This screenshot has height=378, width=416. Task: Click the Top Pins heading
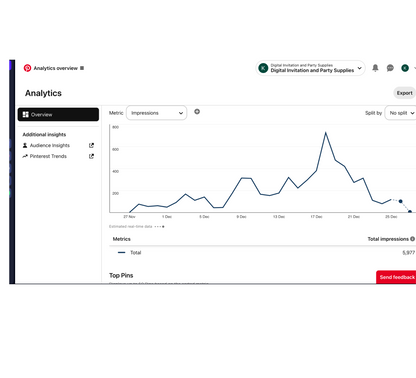[121, 275]
